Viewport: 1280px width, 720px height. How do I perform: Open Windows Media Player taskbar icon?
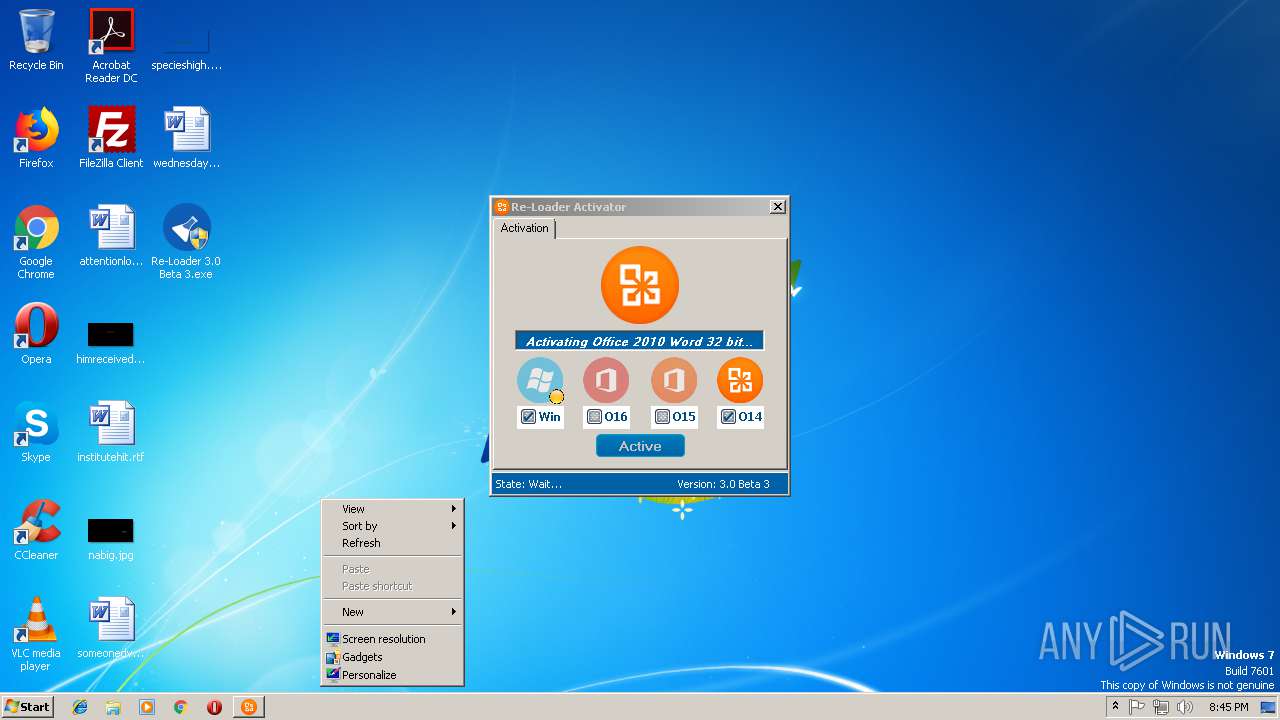147,707
